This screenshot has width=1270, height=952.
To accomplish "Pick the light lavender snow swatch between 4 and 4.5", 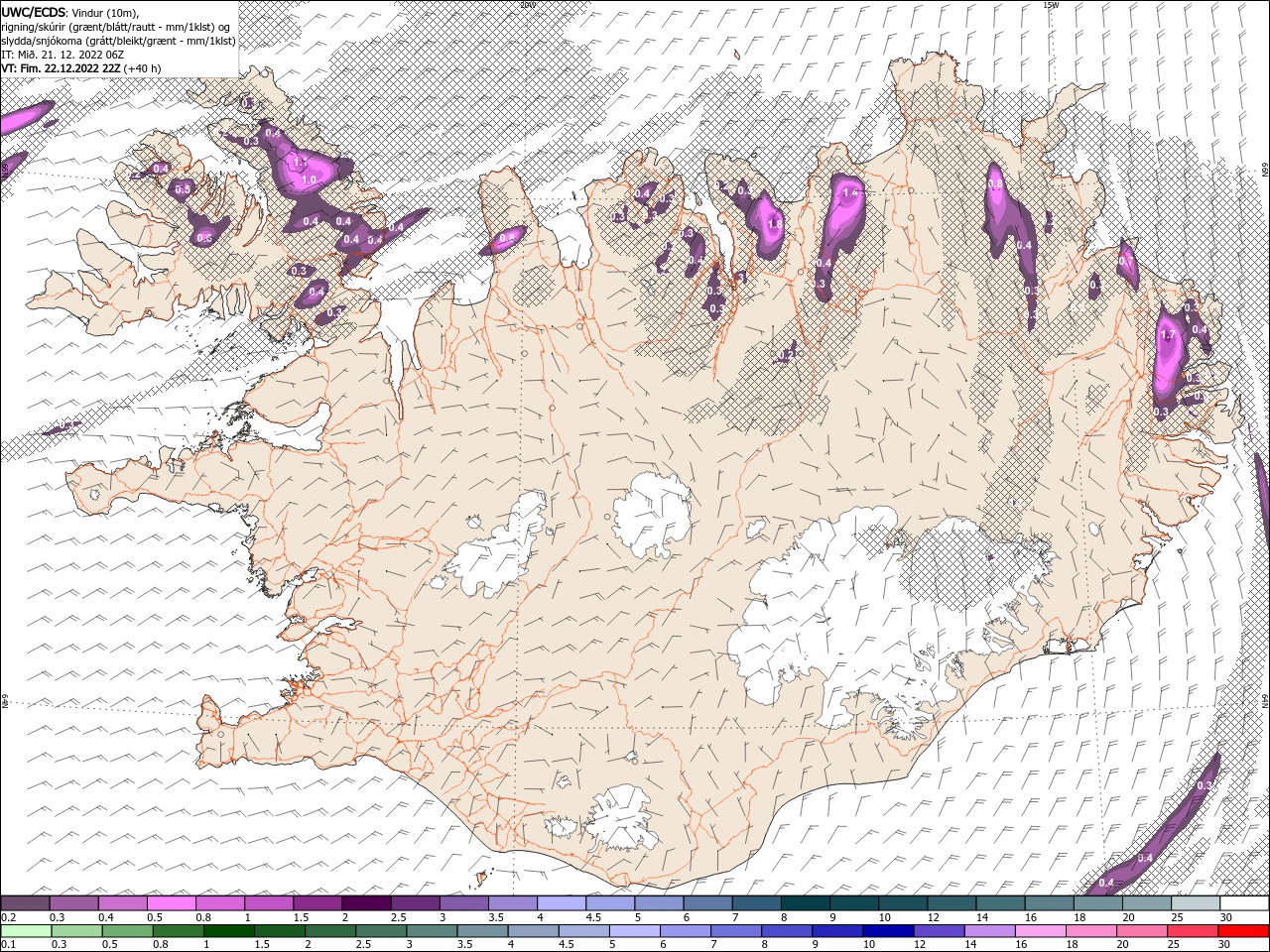I will [x=562, y=903].
